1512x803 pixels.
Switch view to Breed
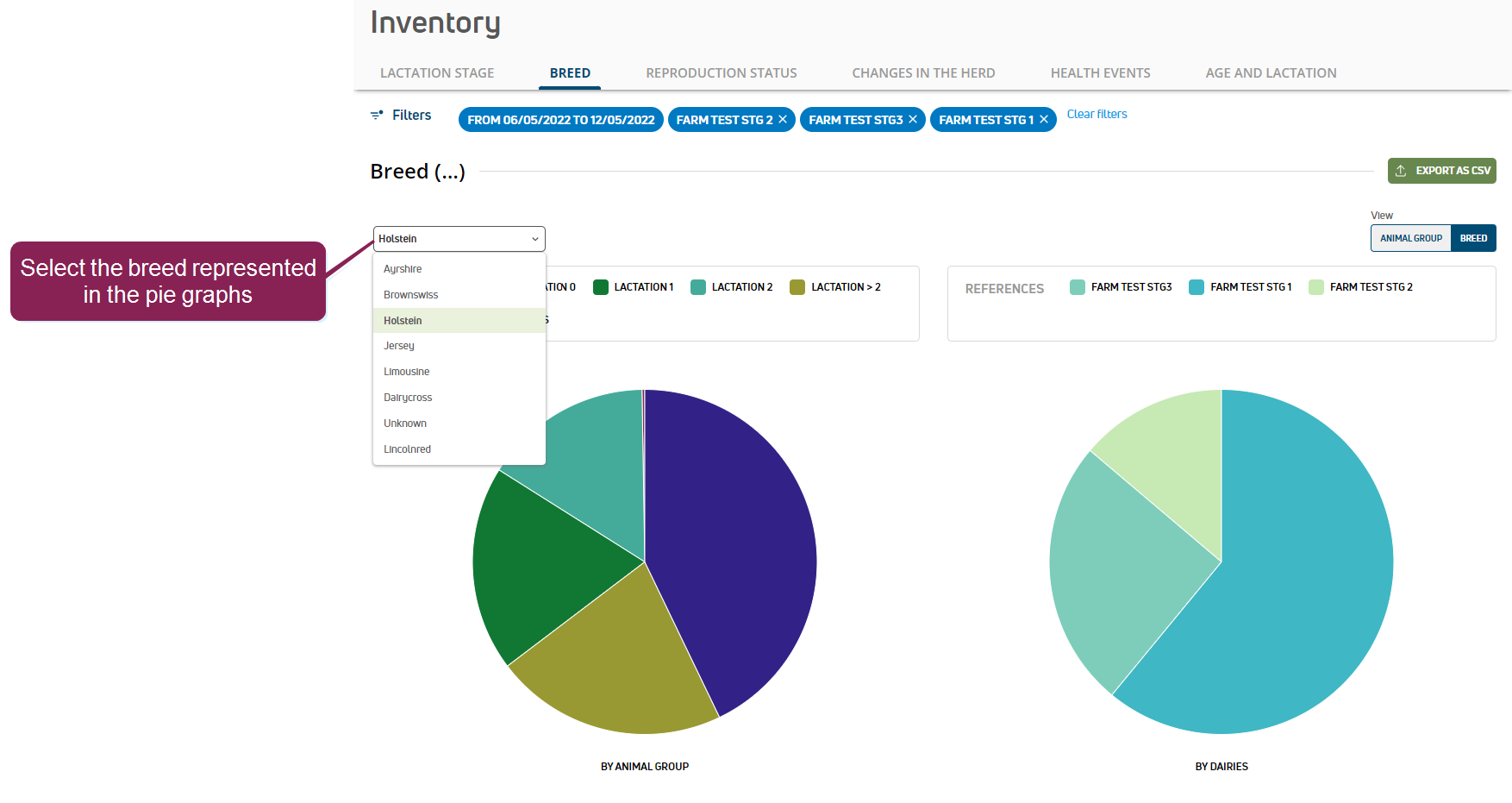(1473, 238)
